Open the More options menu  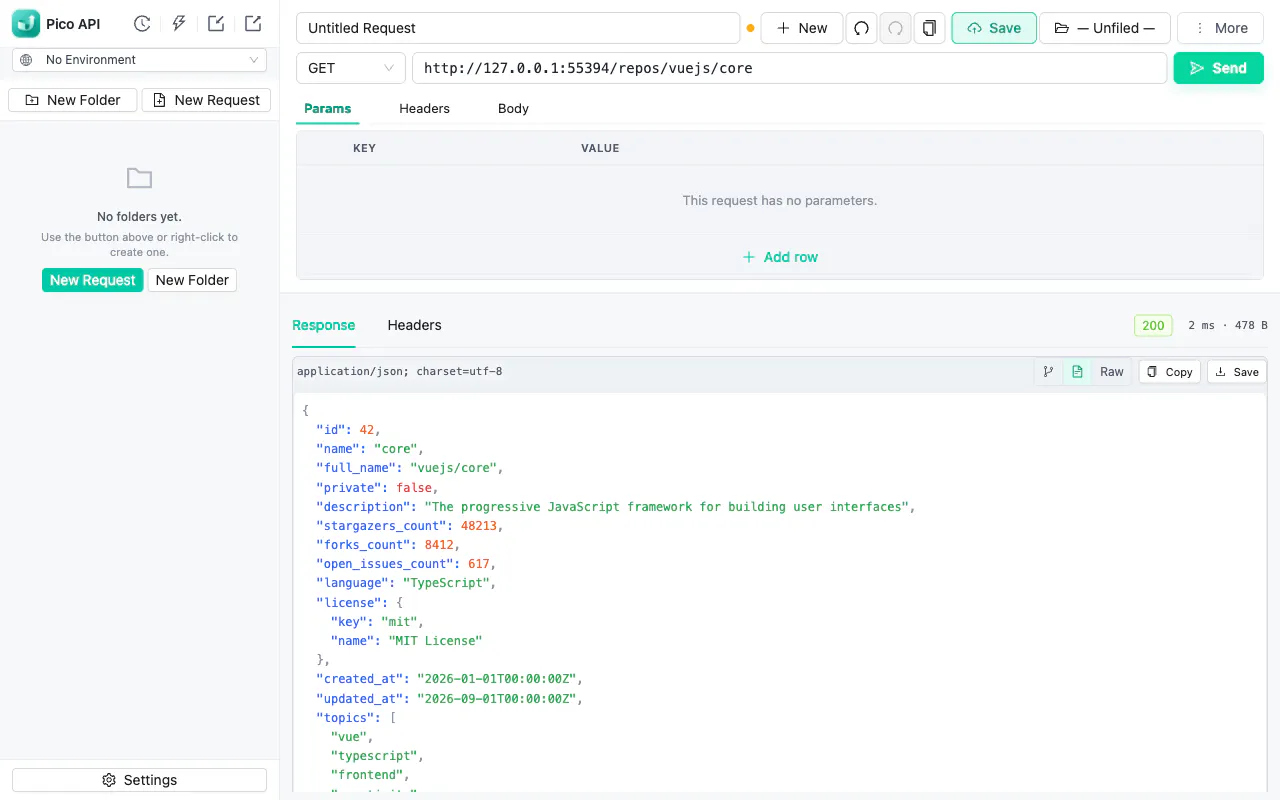[x=1220, y=28]
